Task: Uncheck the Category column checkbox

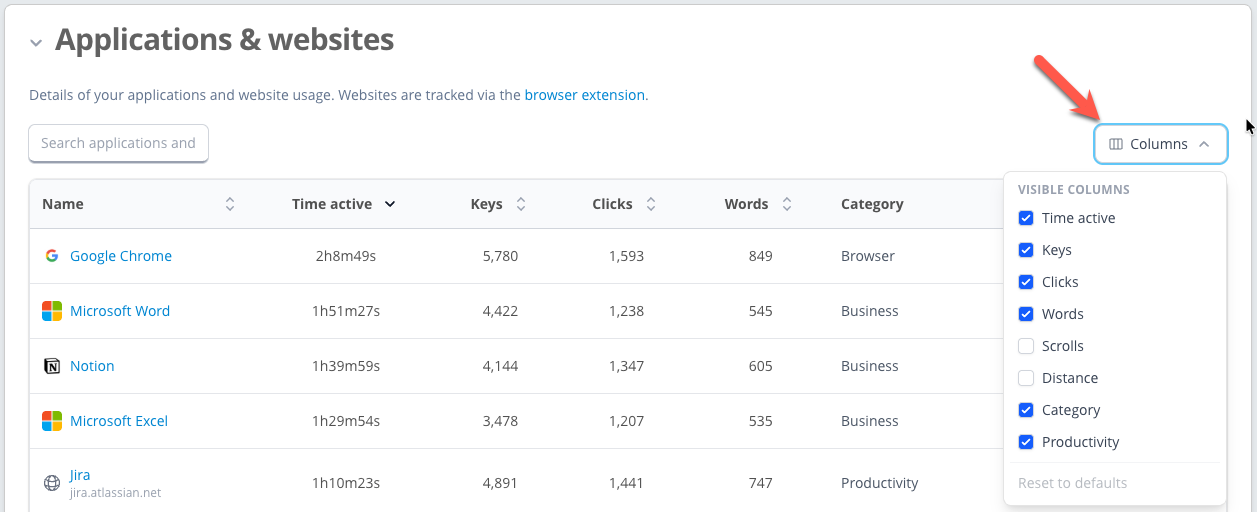Action: click(x=1026, y=410)
